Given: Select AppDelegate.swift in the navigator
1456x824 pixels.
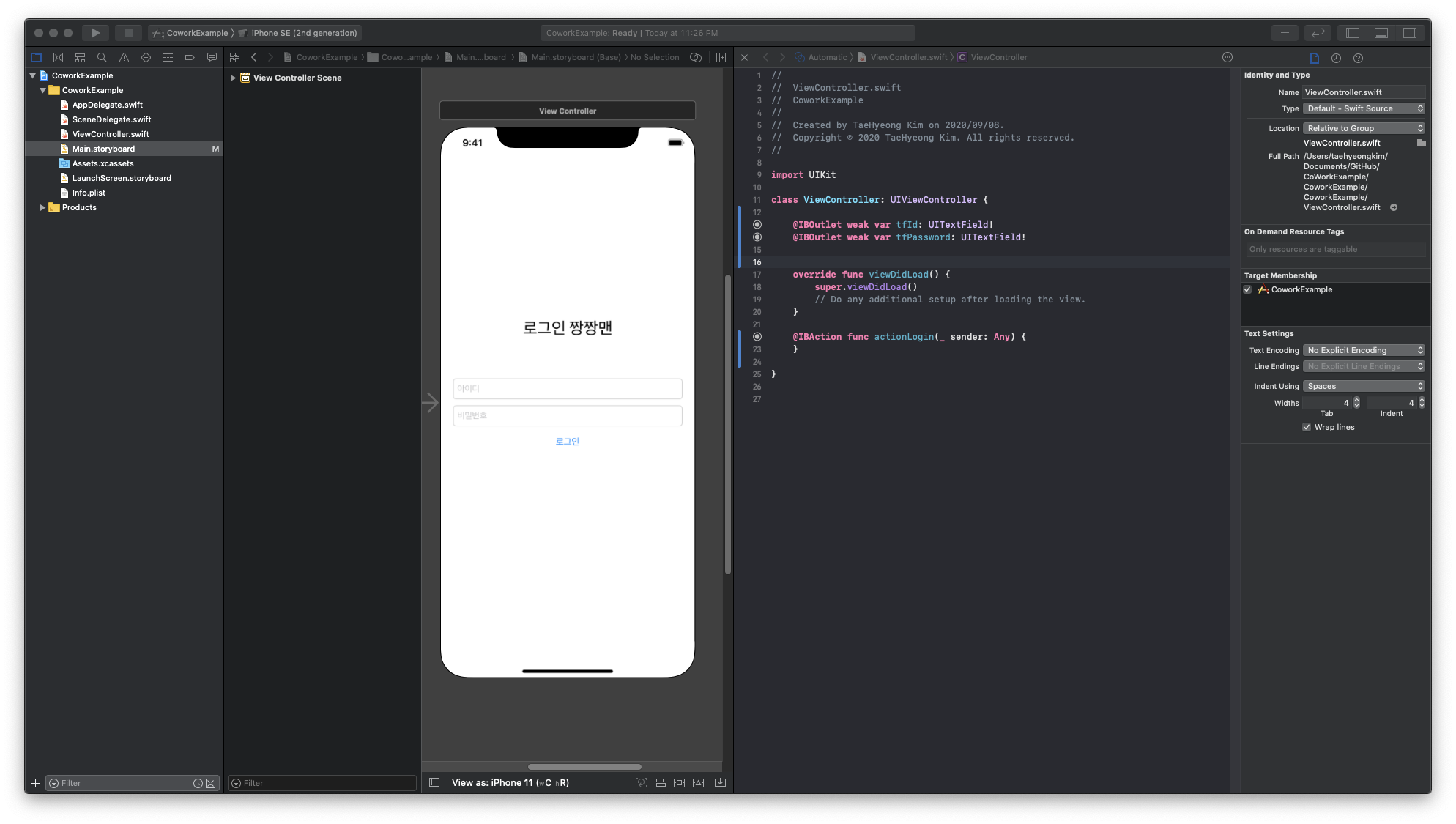Looking at the screenshot, I should (x=107, y=105).
